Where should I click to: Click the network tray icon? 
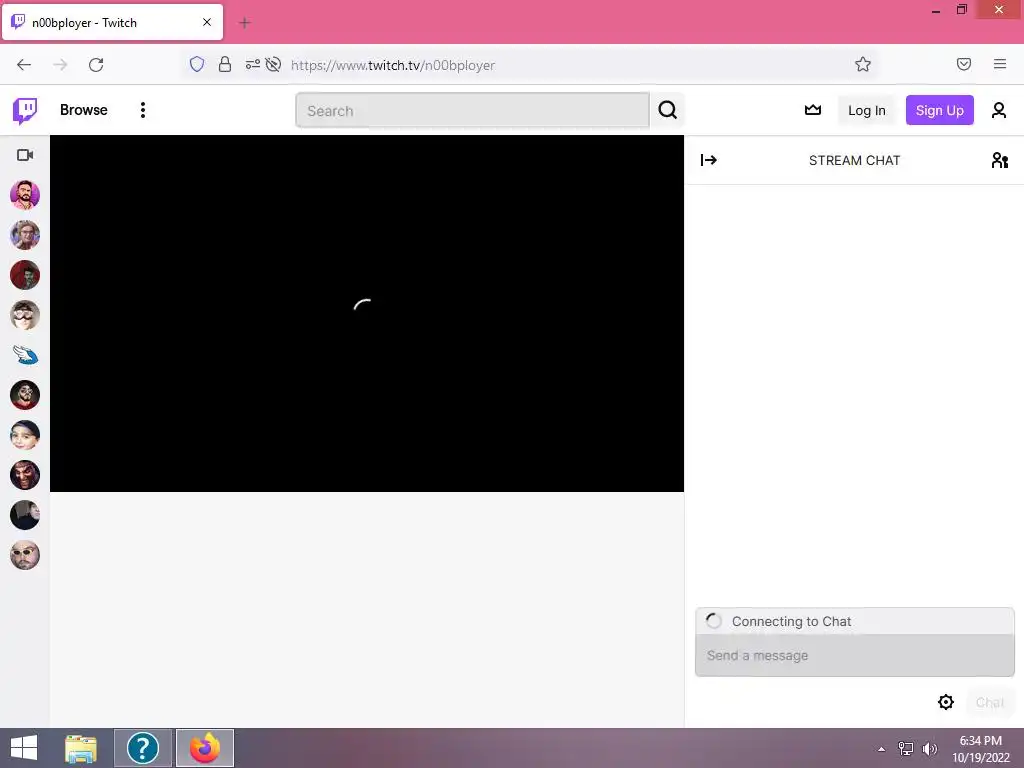pyautogui.click(x=906, y=749)
